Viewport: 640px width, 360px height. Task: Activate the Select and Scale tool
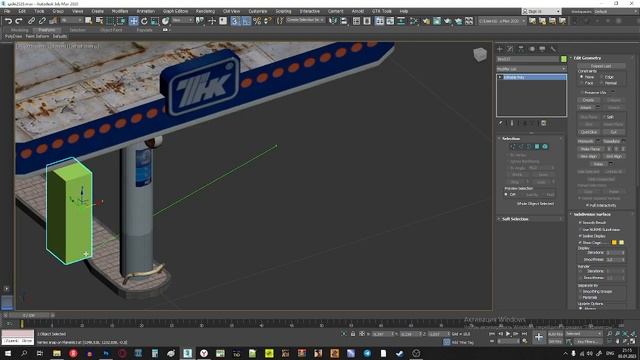(x=155, y=20)
